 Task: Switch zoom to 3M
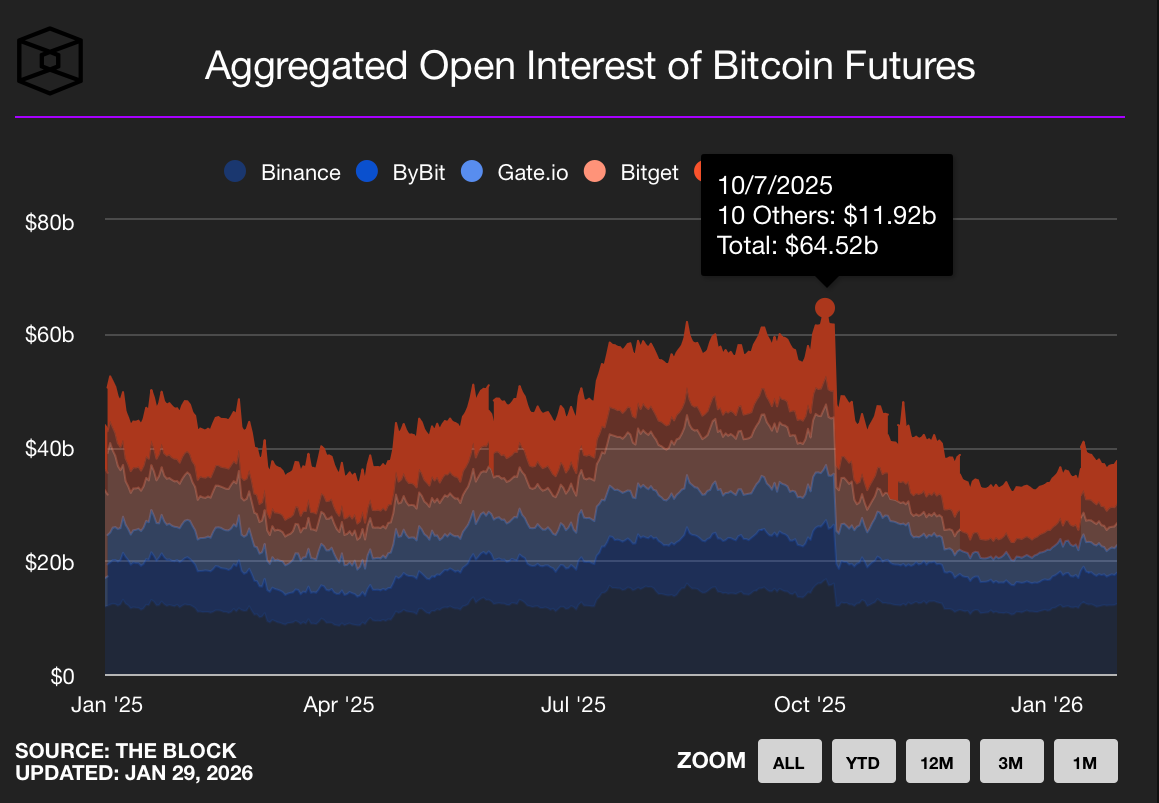tap(1010, 762)
